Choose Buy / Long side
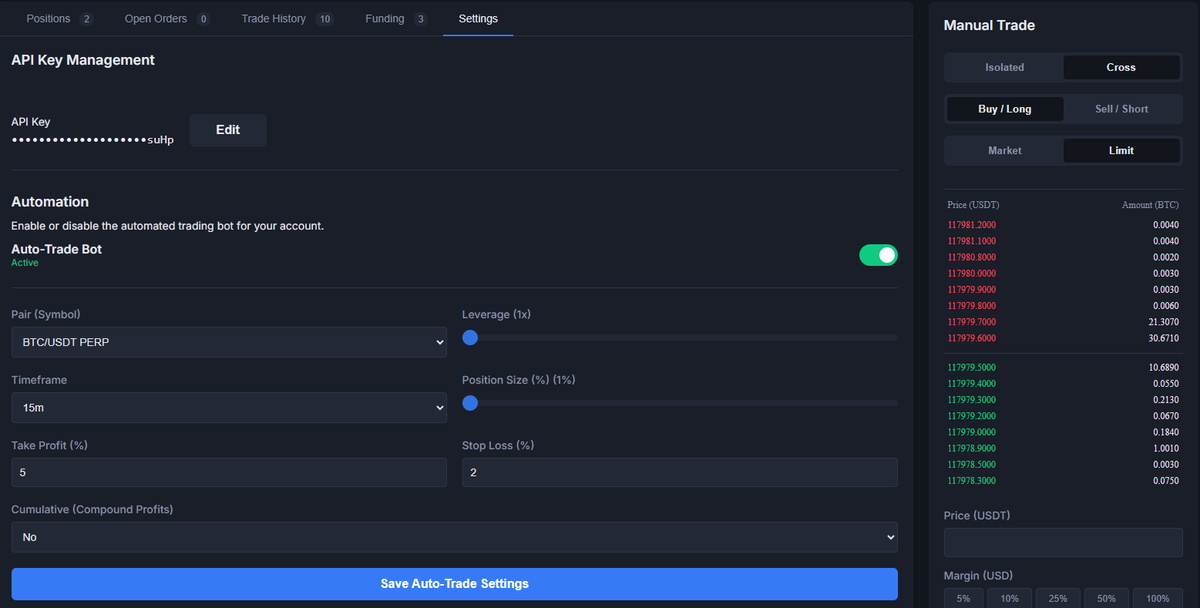The width and height of the screenshot is (1200, 608). [1005, 109]
